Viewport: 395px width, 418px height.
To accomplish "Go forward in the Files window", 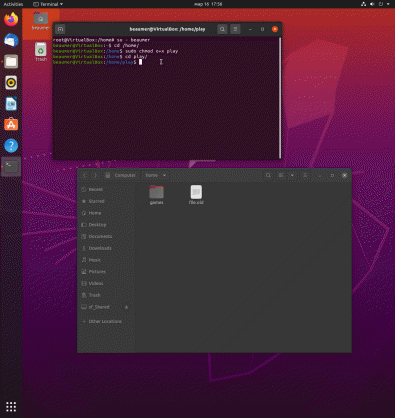I will 95,175.
